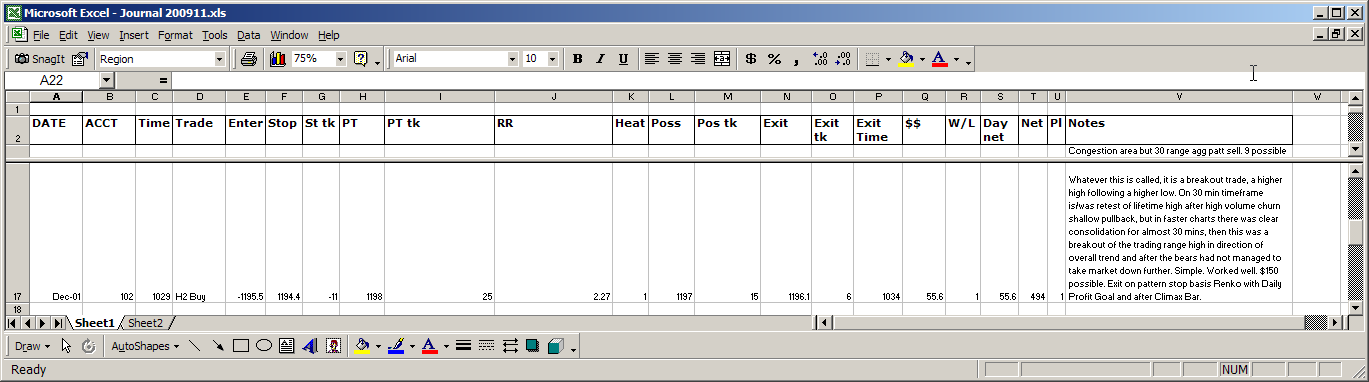Open drawing toolbar Line Color dropdown arrow
Image resolution: width=1369 pixels, height=382 pixels.
point(412,346)
